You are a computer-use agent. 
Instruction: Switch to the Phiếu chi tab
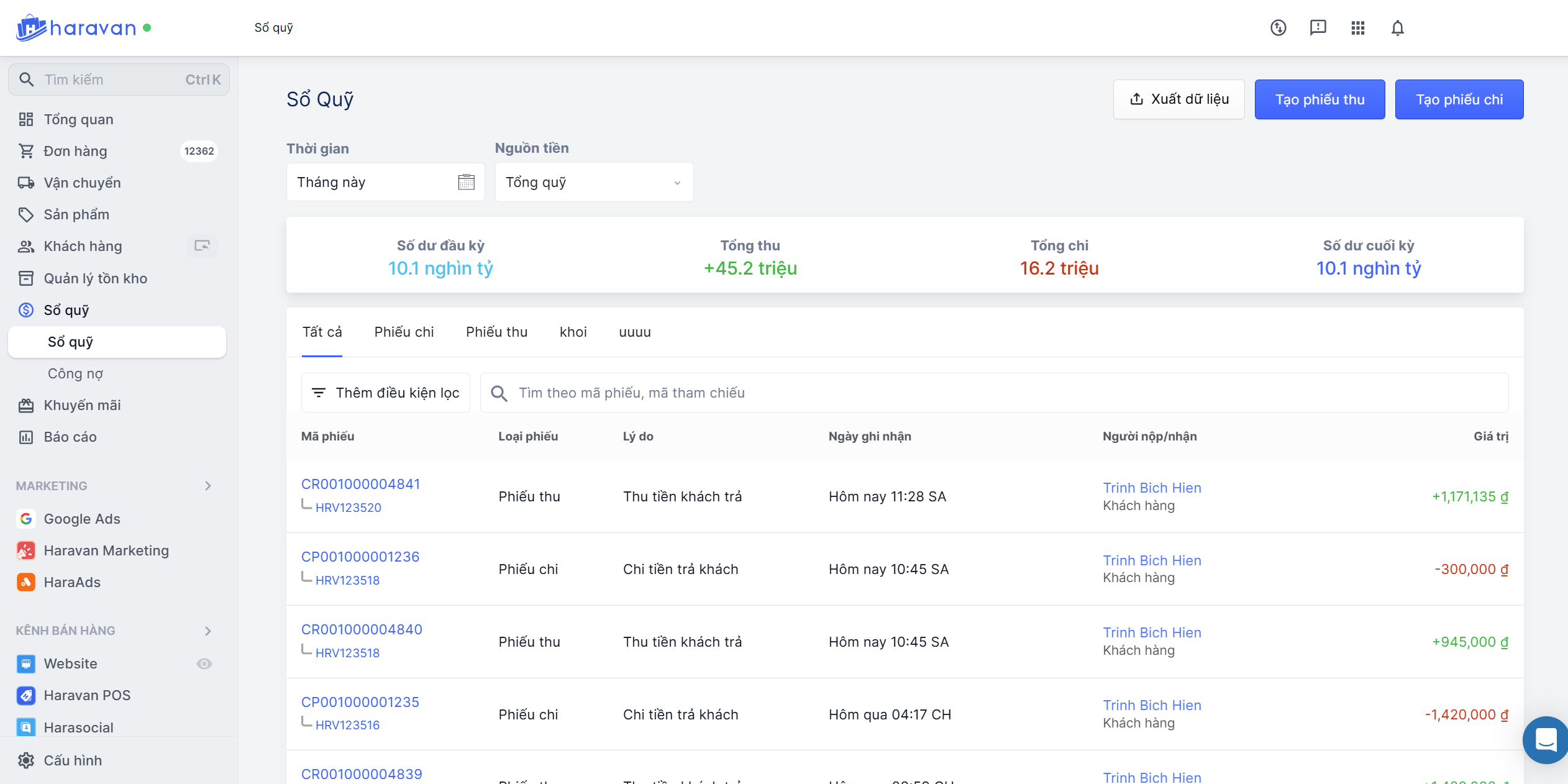[404, 332]
